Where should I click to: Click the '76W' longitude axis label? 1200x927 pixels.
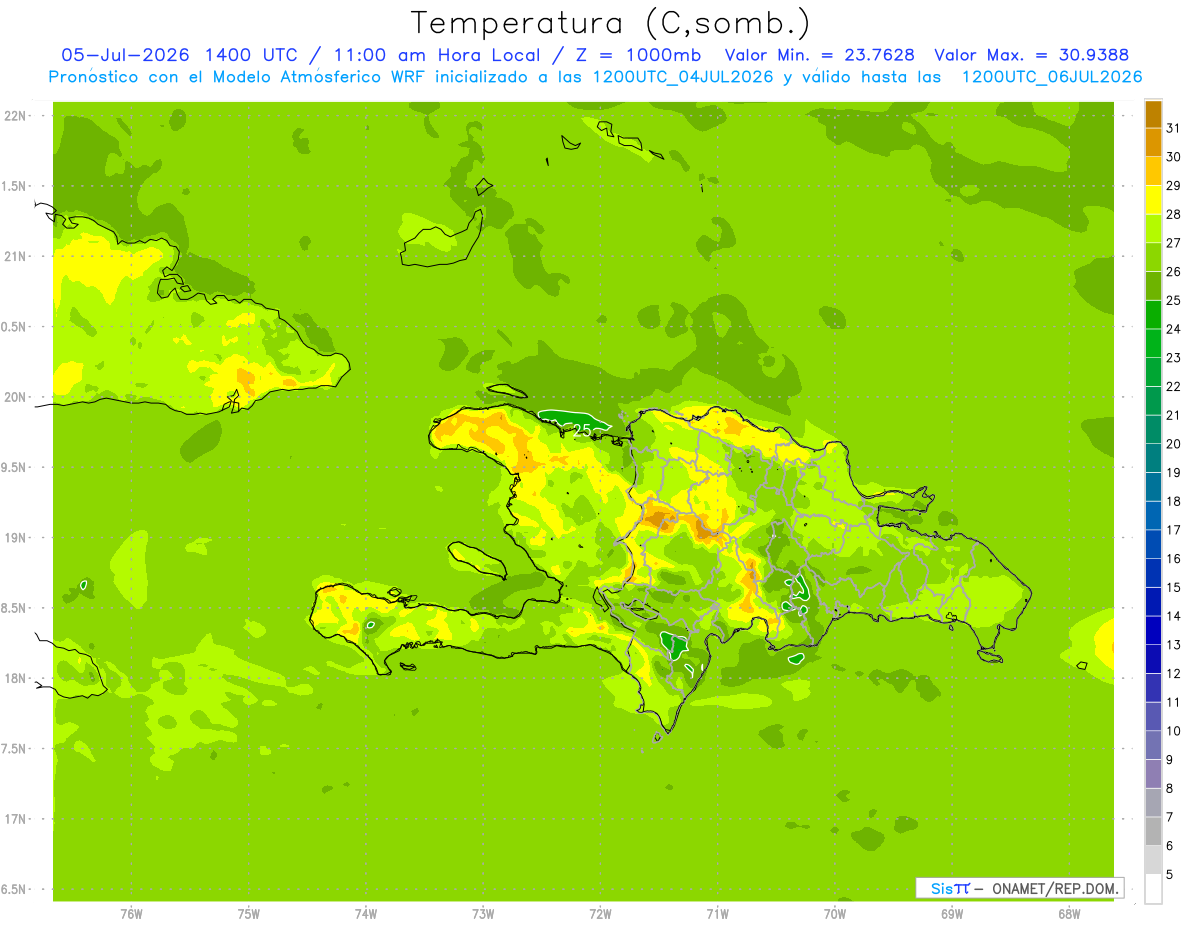[x=131, y=914]
